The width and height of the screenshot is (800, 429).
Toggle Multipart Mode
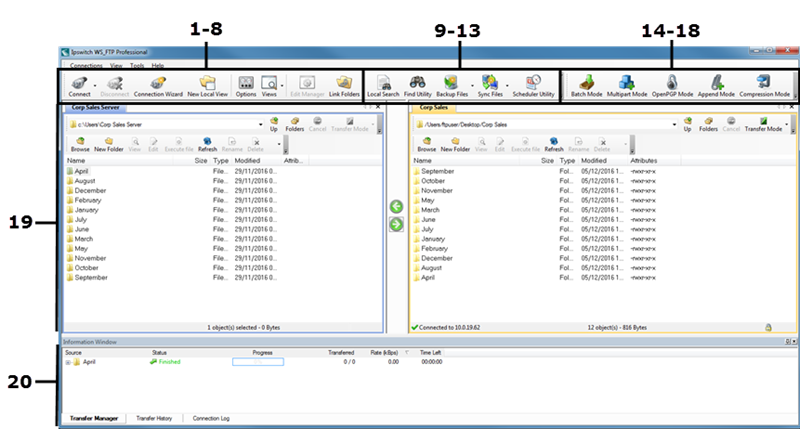click(x=627, y=86)
